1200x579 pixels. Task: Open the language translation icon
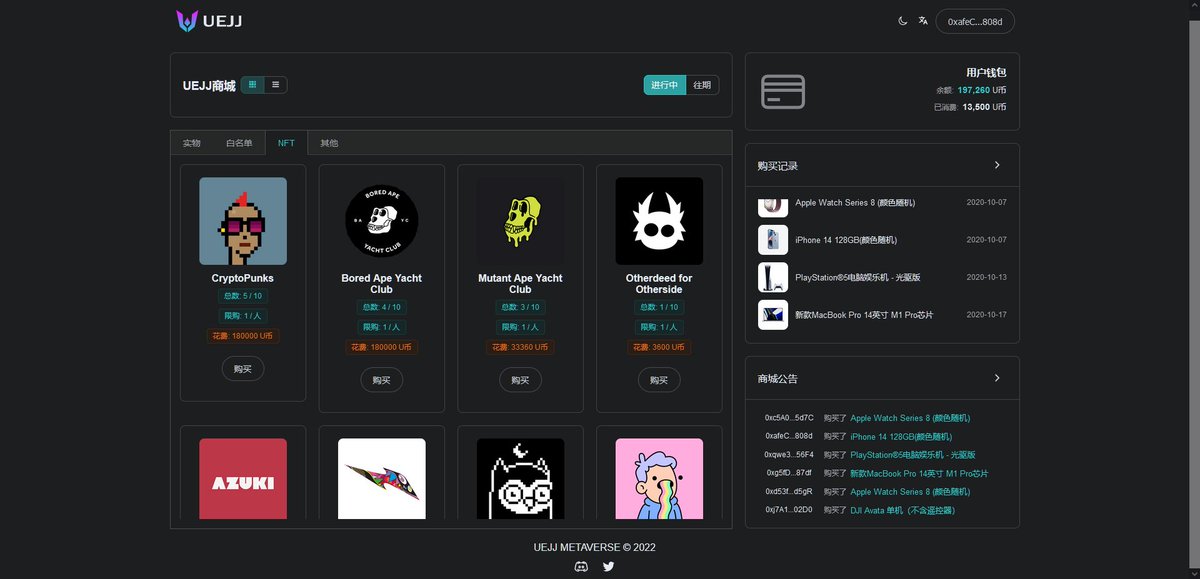tap(923, 21)
